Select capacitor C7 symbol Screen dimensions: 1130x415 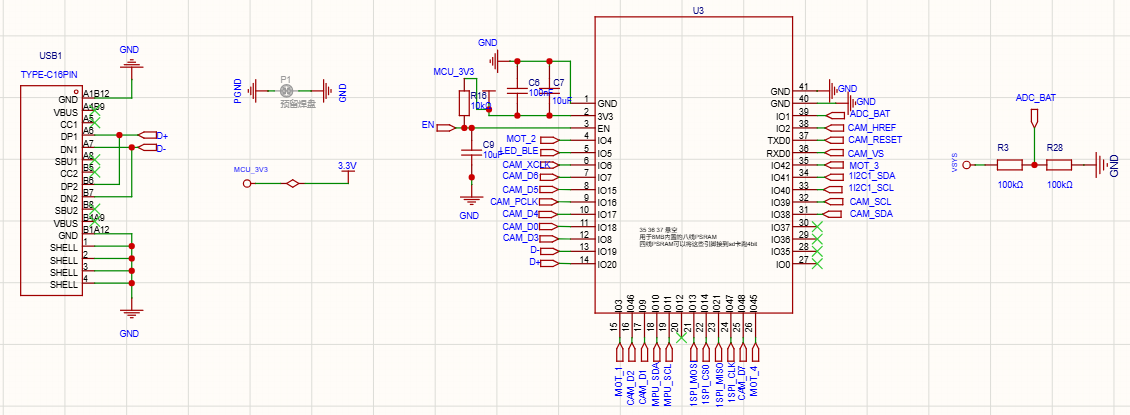pyautogui.click(x=549, y=91)
